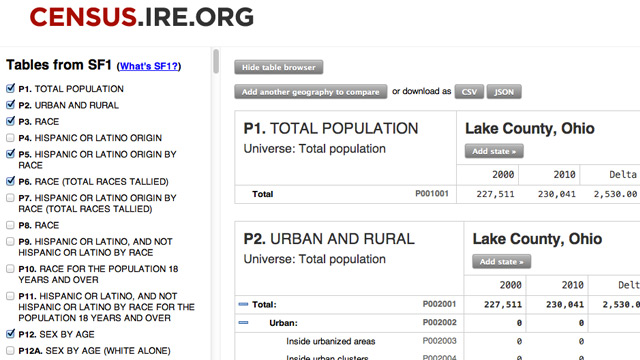Click the P002002 code label

[440, 322]
